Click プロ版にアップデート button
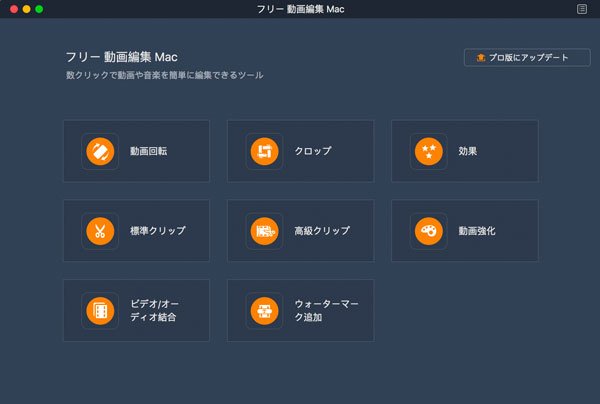Viewport: 600px width, 404px height. click(527, 58)
